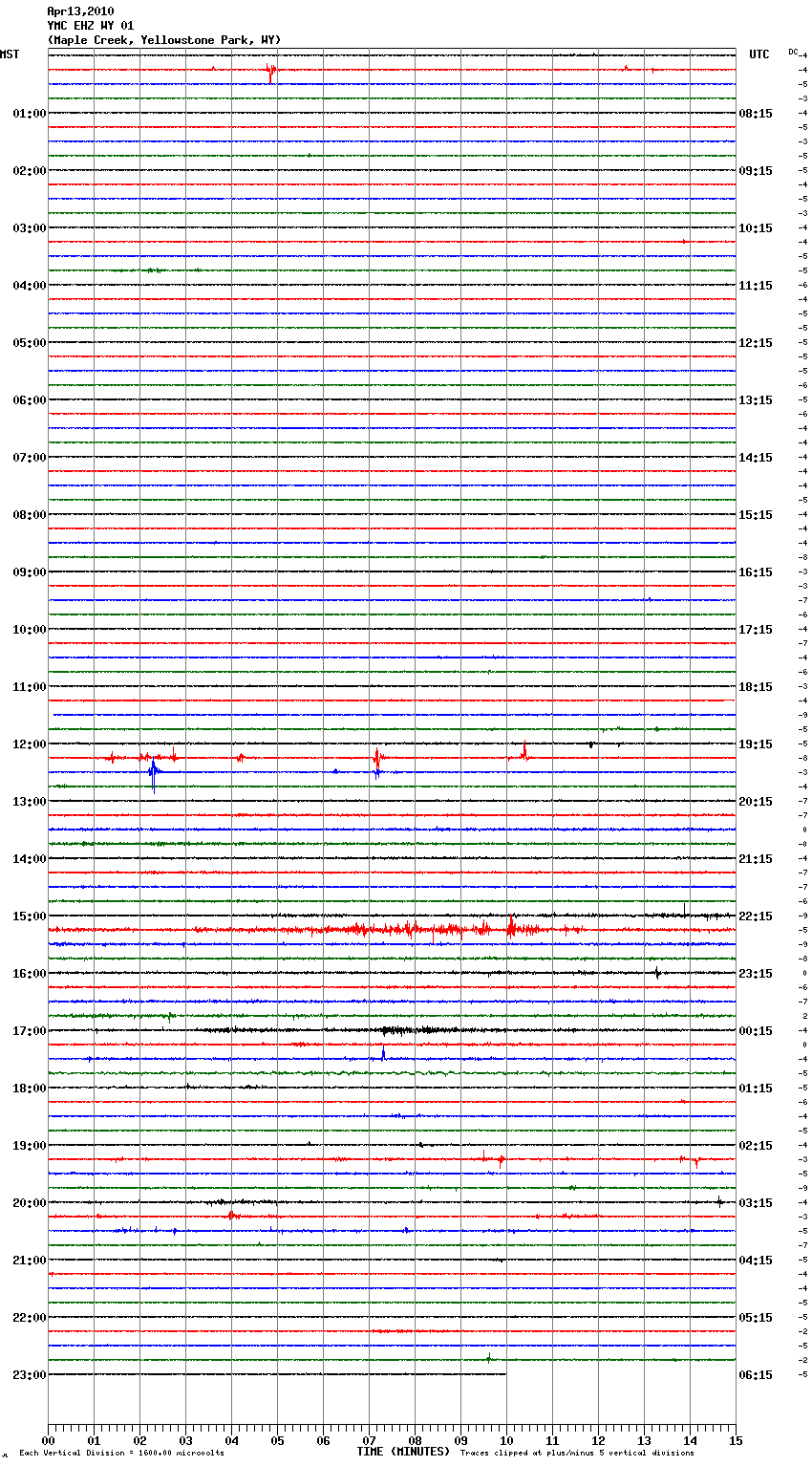
Task: Click the 23:15 UTC time label
Action: [x=756, y=974]
